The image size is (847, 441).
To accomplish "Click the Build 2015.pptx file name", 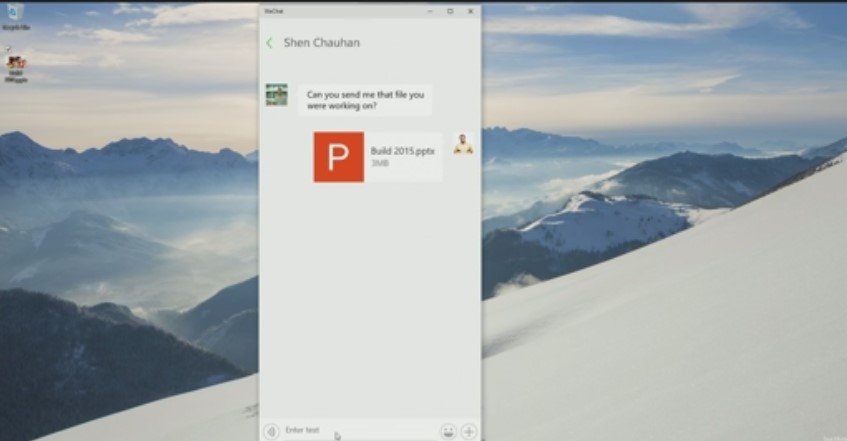I will [402, 151].
